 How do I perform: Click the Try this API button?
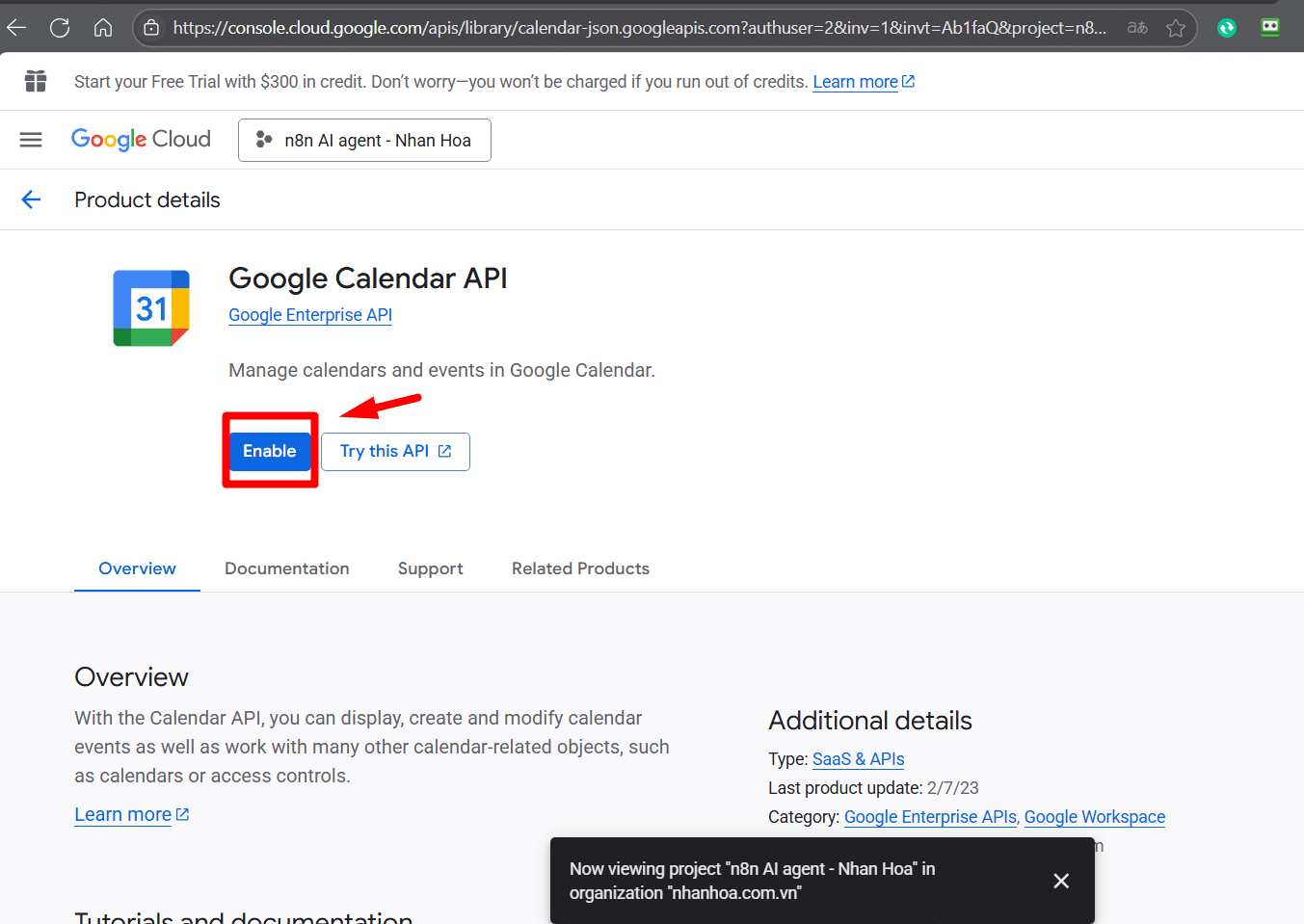point(395,452)
